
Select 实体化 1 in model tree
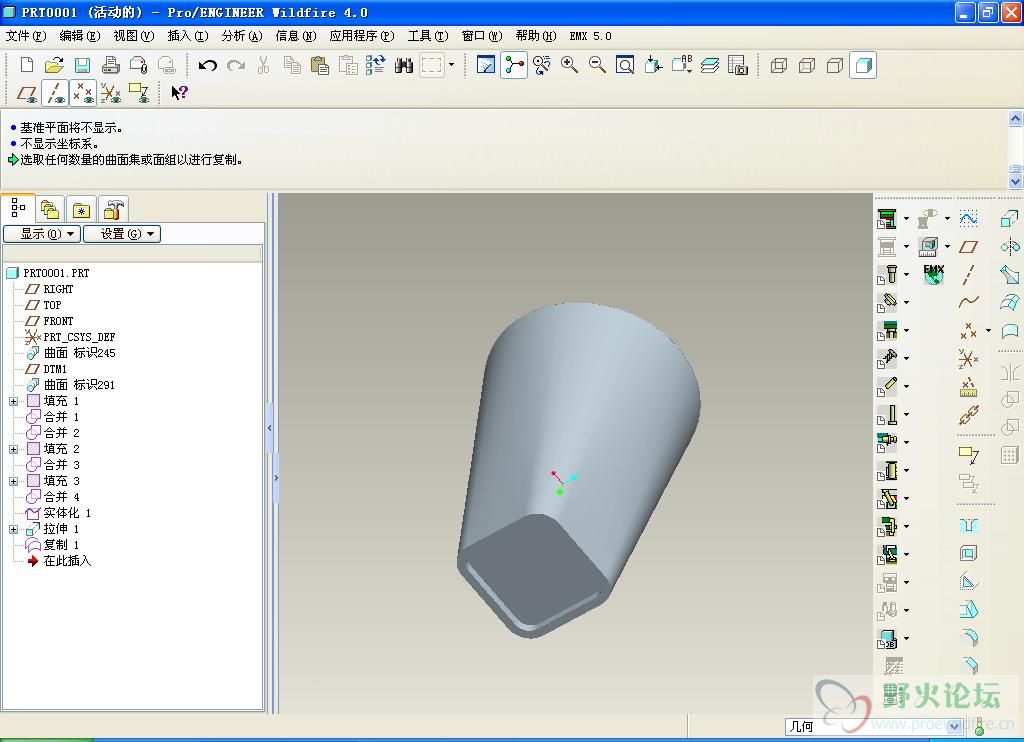tap(66, 513)
